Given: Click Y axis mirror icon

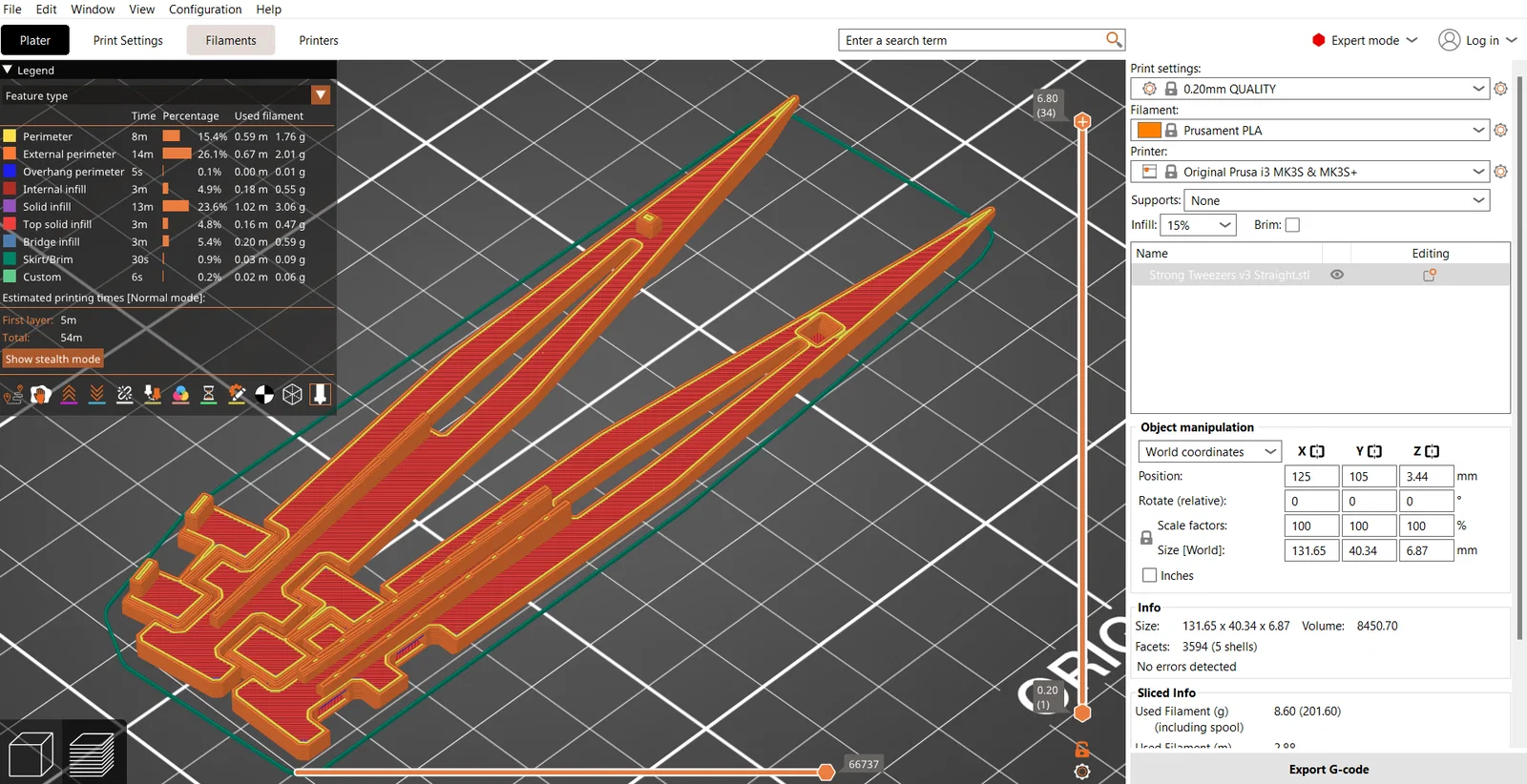Looking at the screenshot, I should (x=1374, y=451).
